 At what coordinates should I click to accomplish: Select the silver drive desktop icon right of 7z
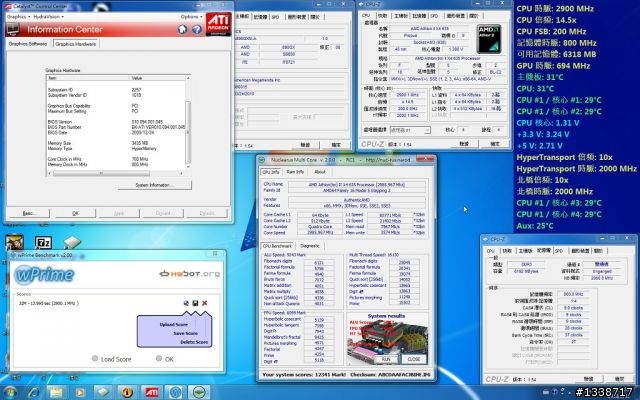coord(72,242)
